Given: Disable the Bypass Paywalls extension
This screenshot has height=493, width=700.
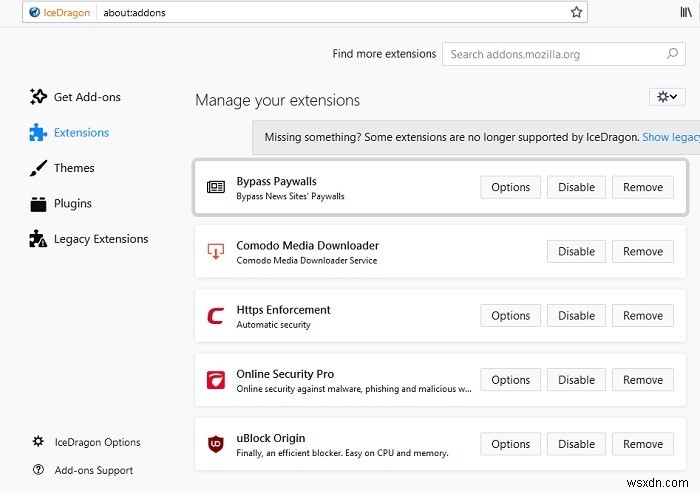Looking at the screenshot, I should [x=576, y=187].
